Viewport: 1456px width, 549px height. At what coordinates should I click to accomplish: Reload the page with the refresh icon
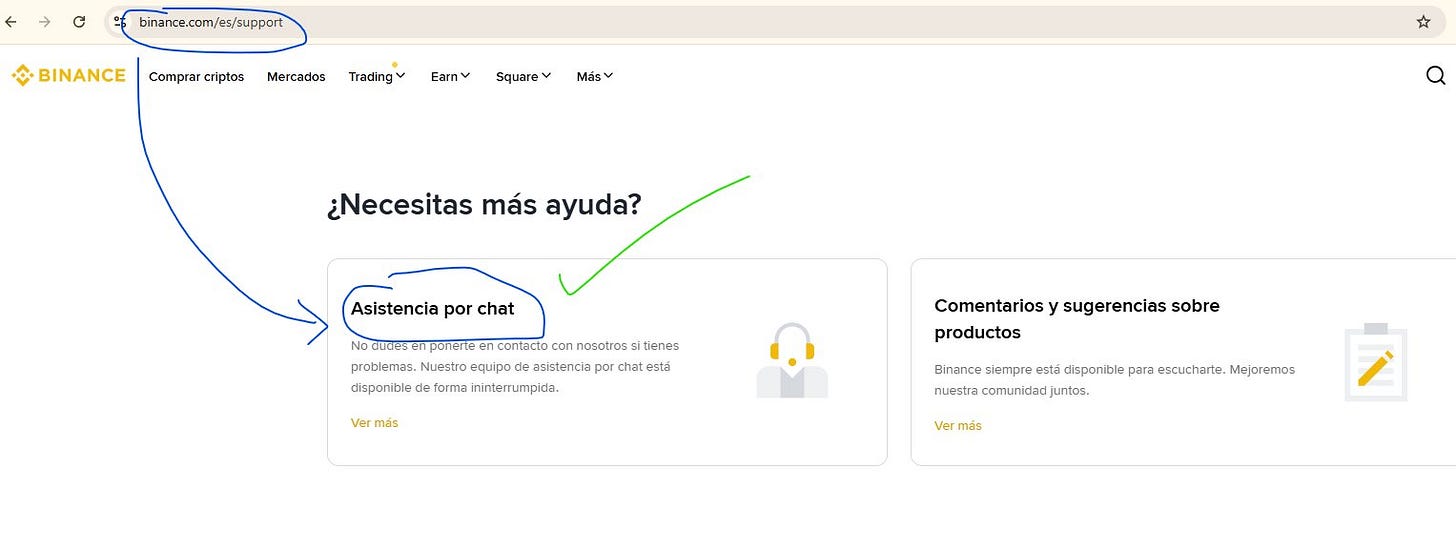pos(79,21)
